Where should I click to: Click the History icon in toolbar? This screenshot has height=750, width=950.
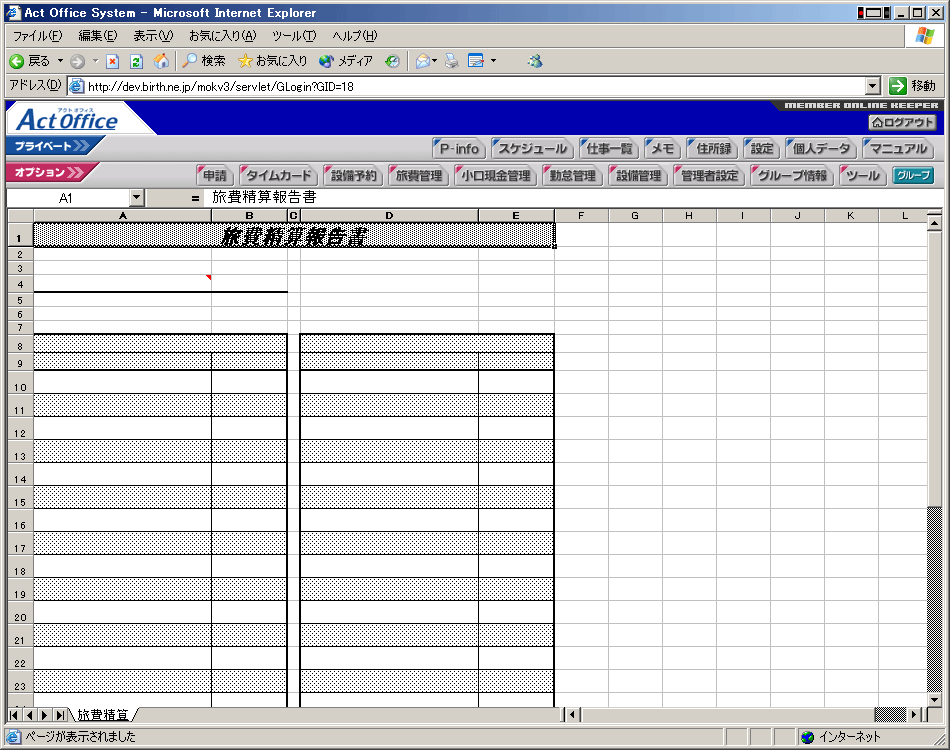pos(392,61)
